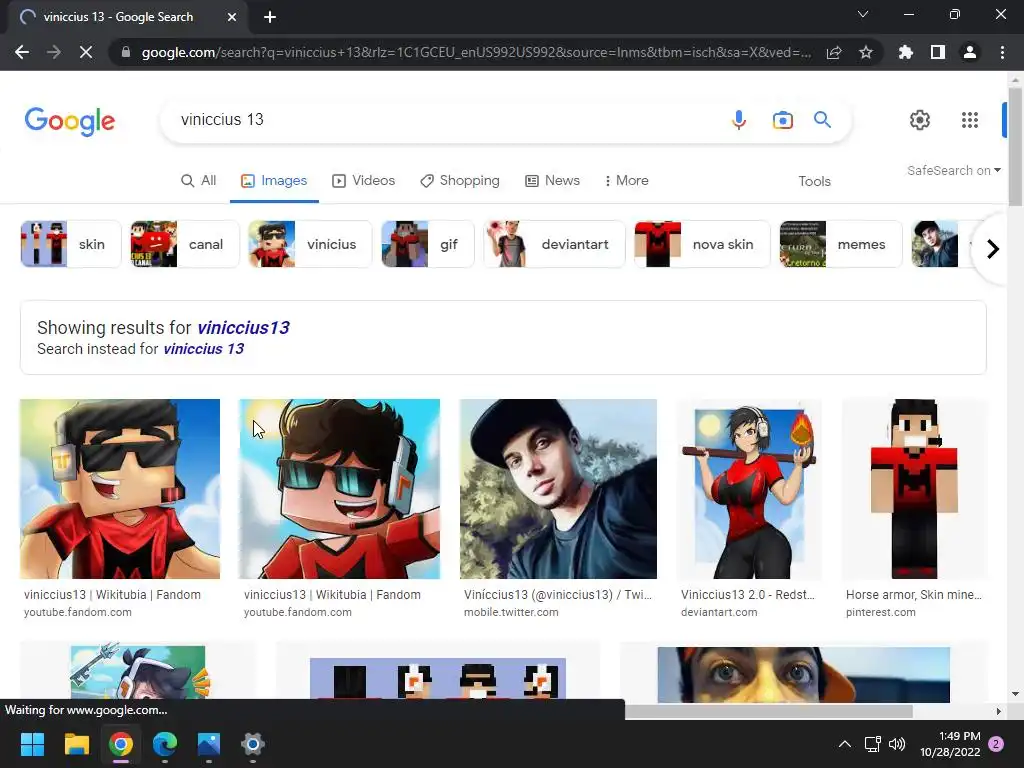1024x768 pixels.
Task: Select the Images tab
Action: click(274, 181)
